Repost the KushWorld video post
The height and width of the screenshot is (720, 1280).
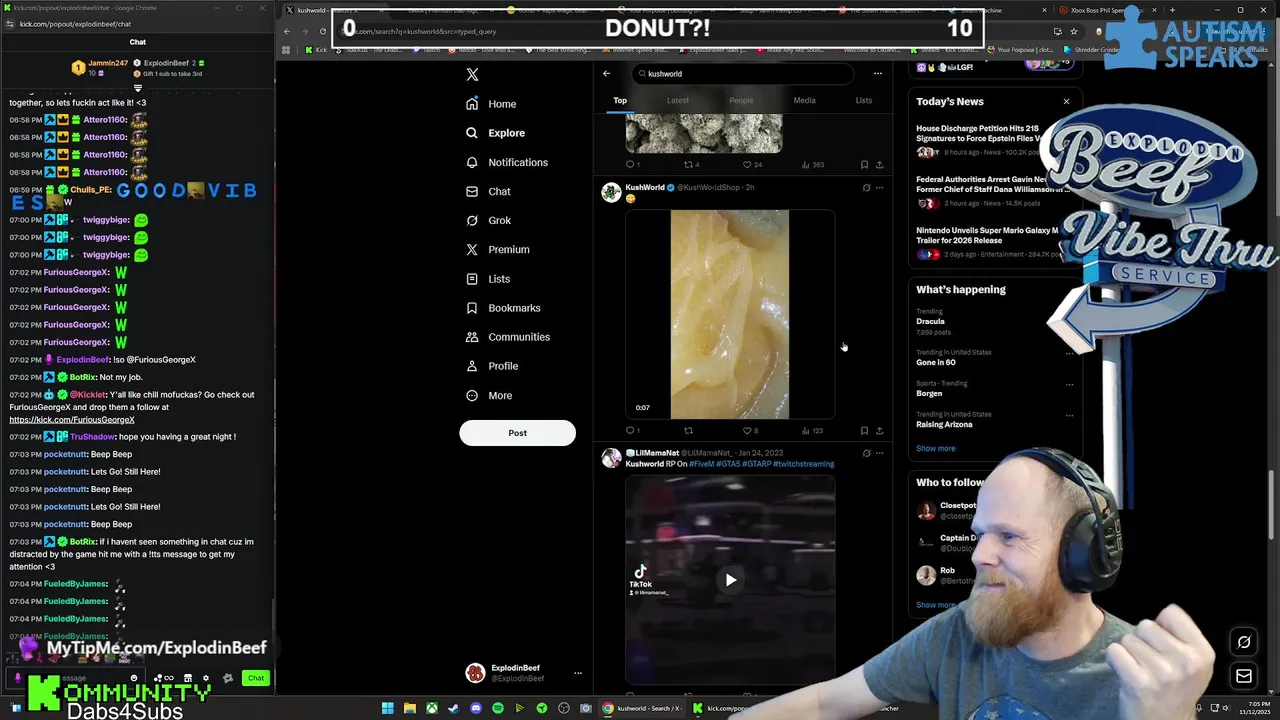pyautogui.click(x=688, y=431)
